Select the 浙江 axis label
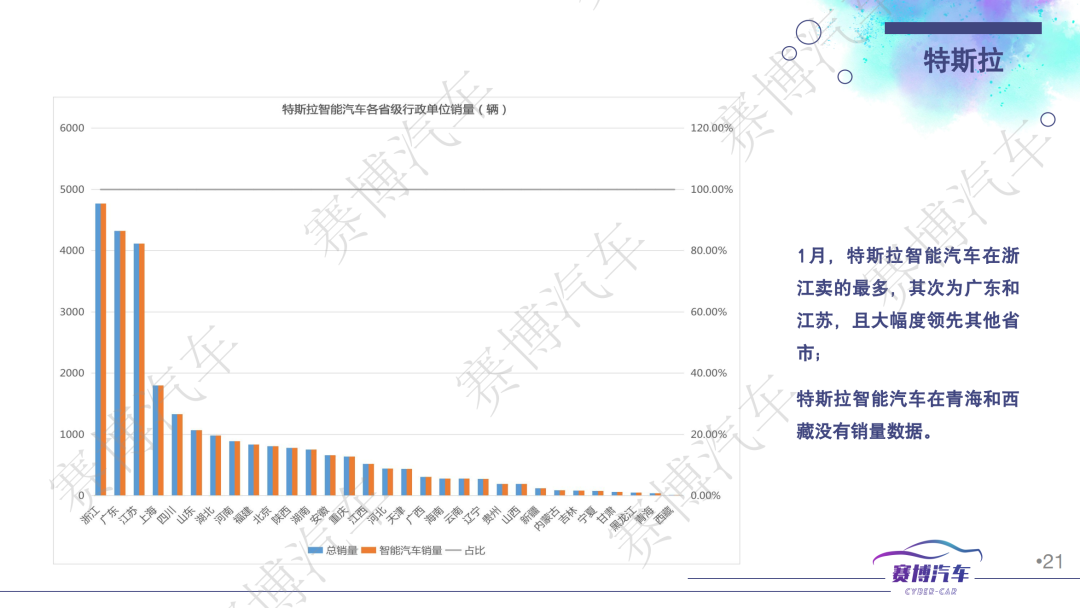The image size is (1080, 608). pyautogui.click(x=90, y=515)
